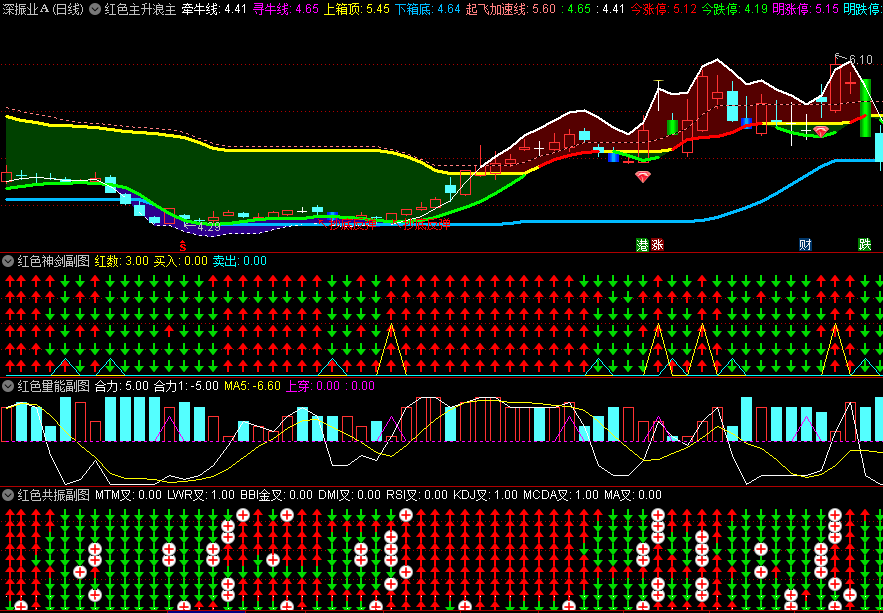This screenshot has height=613, width=883.
Task: Click the red diamond signal above the 财 marker
Action: pos(820,132)
